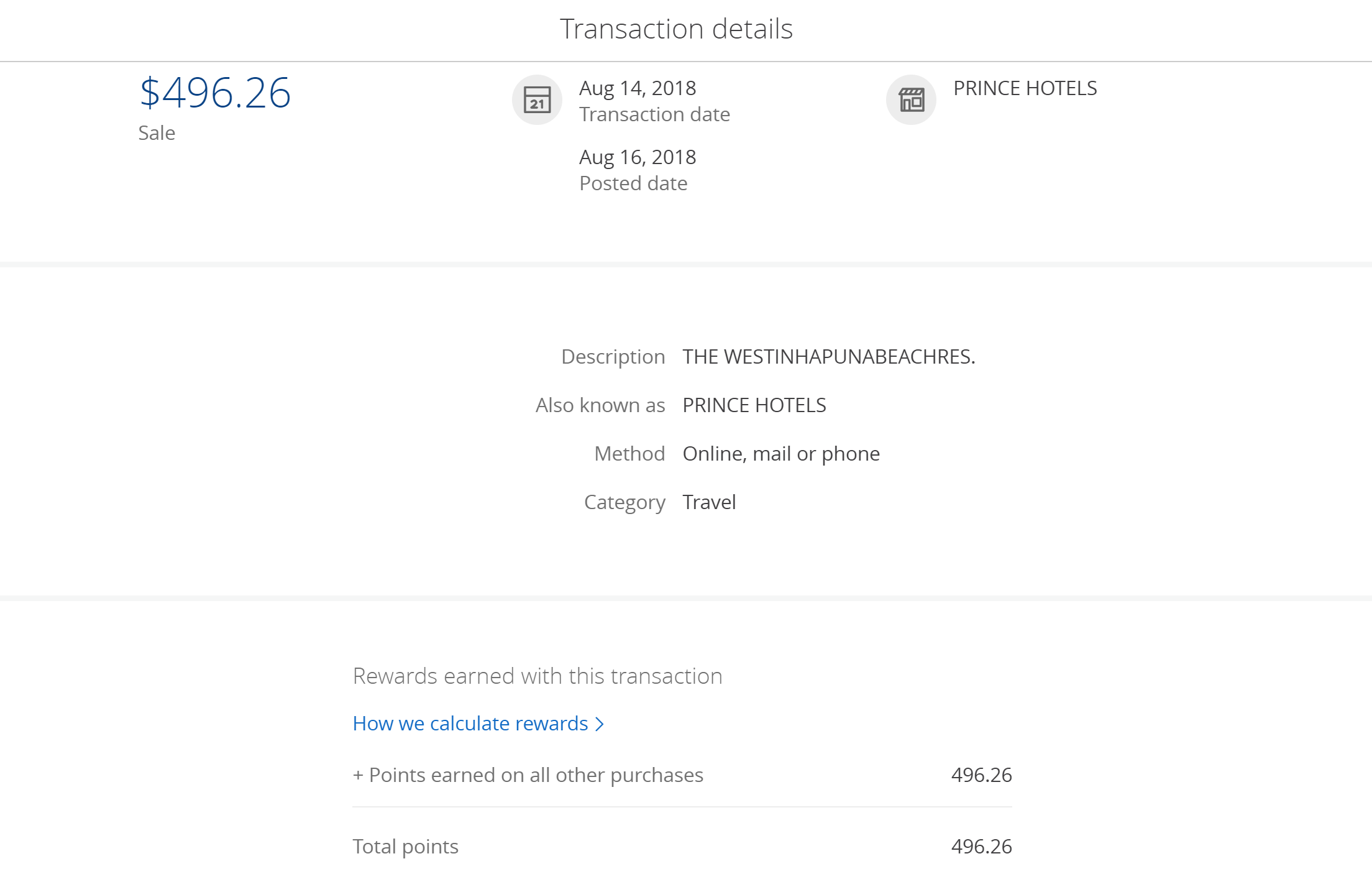This screenshot has width=1372, height=869.
Task: Click the calendar icon showing 21
Action: [537, 99]
